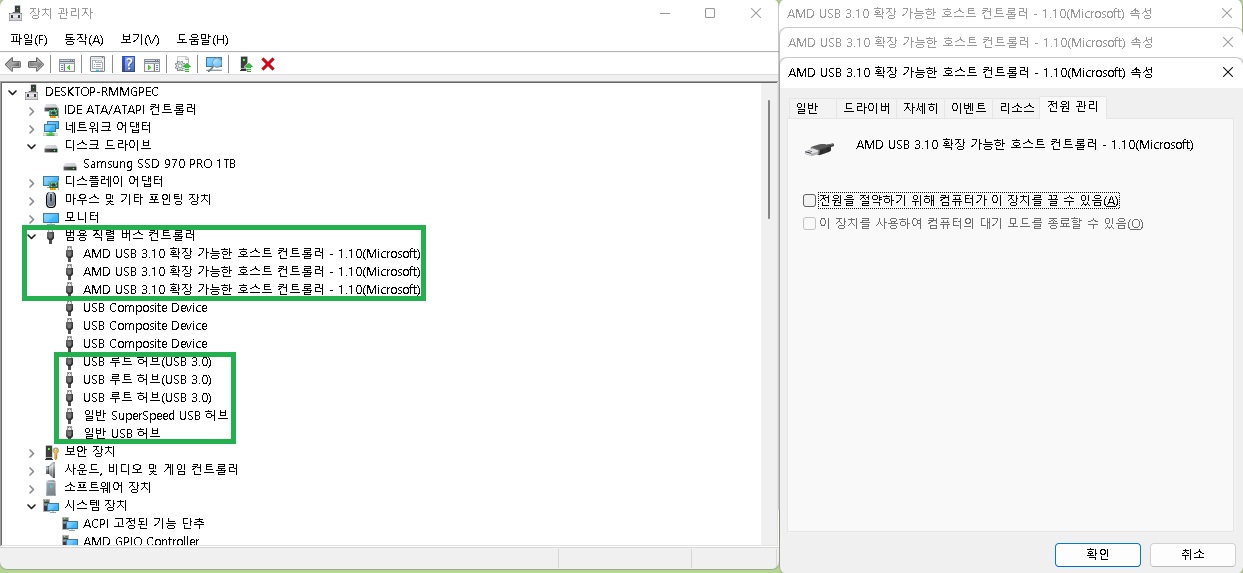The width and height of the screenshot is (1243, 573).
Task: Click the icon beside 일반 SuperSpeed USB 허브
Action: click(69, 415)
